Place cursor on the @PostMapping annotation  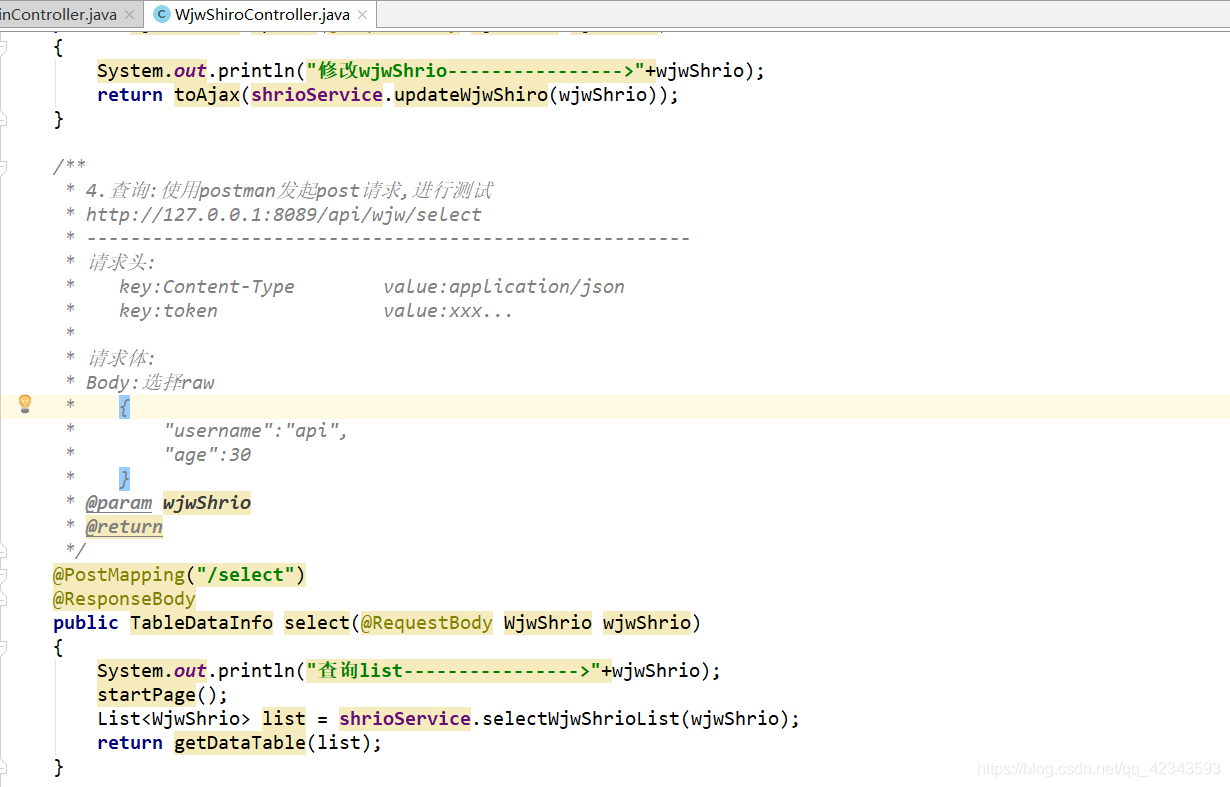(x=119, y=575)
